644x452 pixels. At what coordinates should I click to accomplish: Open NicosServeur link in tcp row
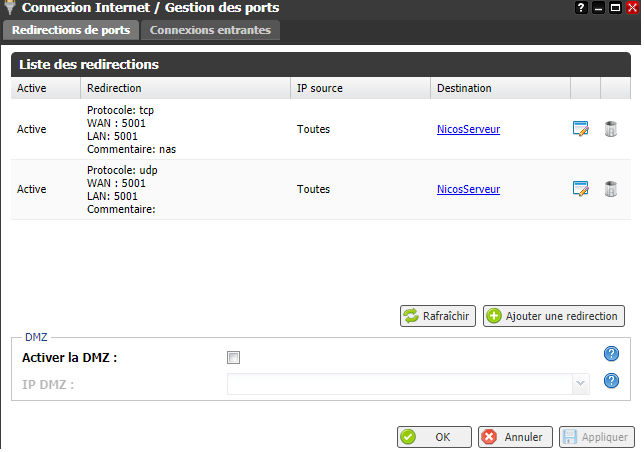(468, 129)
